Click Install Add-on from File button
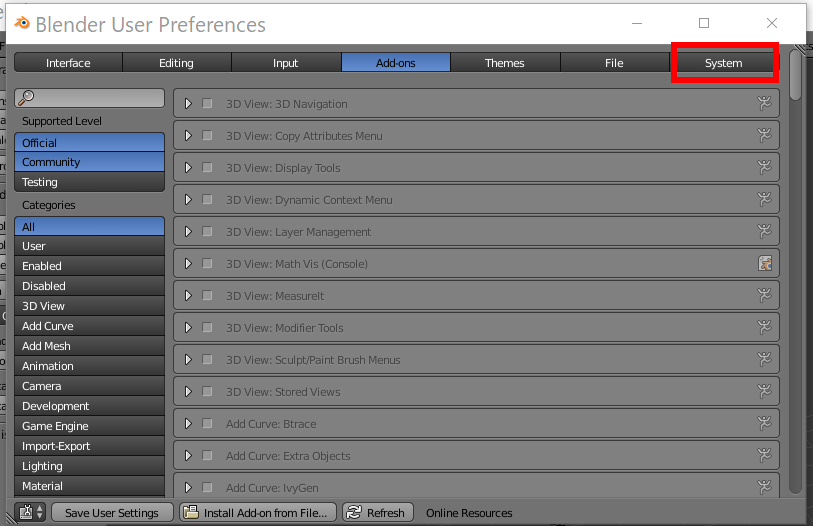The width and height of the screenshot is (813, 526). (258, 513)
